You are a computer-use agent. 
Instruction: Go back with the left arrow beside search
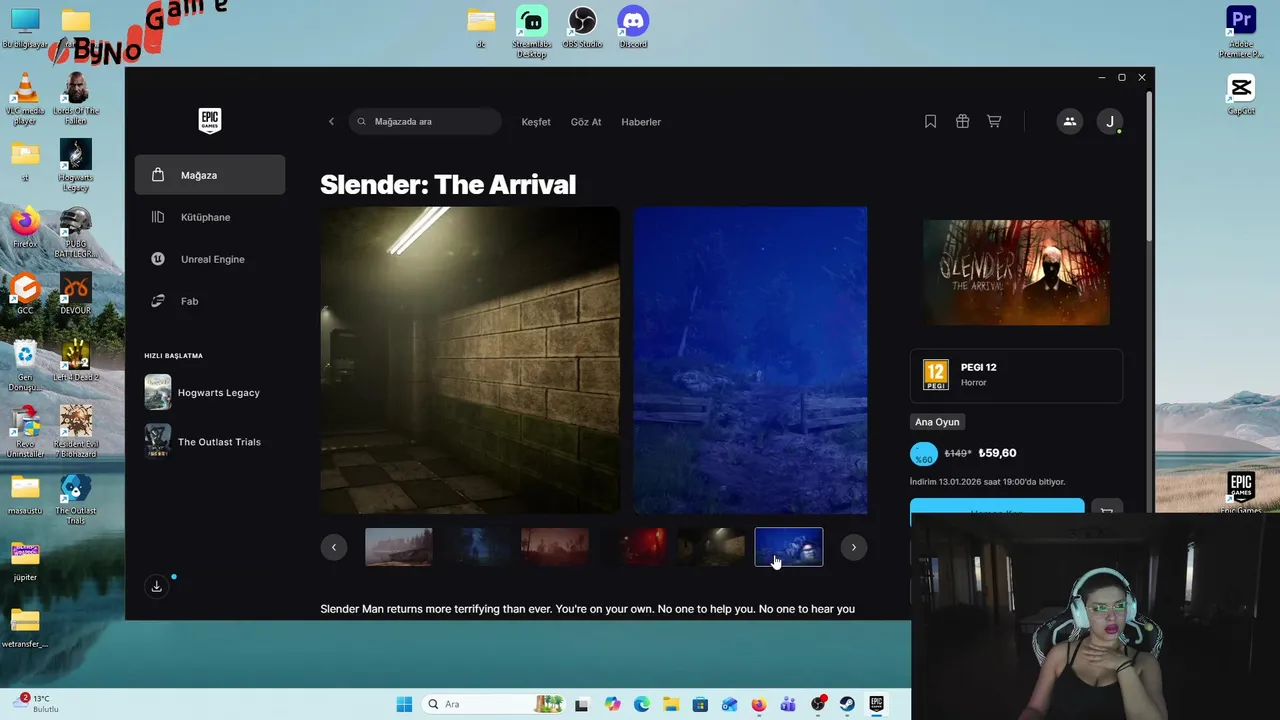tap(332, 122)
